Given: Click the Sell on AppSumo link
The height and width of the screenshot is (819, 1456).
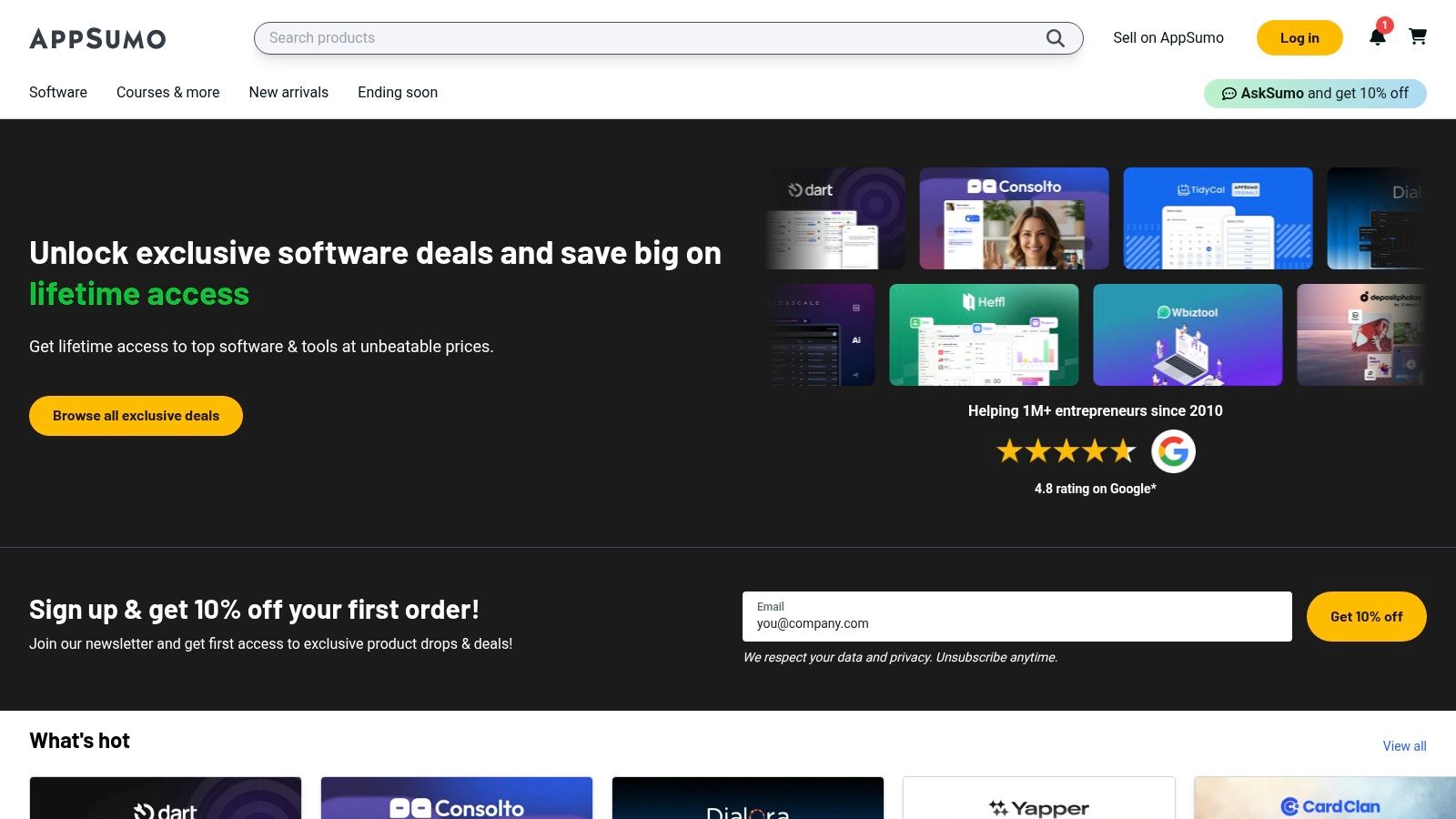Looking at the screenshot, I should (x=1168, y=38).
